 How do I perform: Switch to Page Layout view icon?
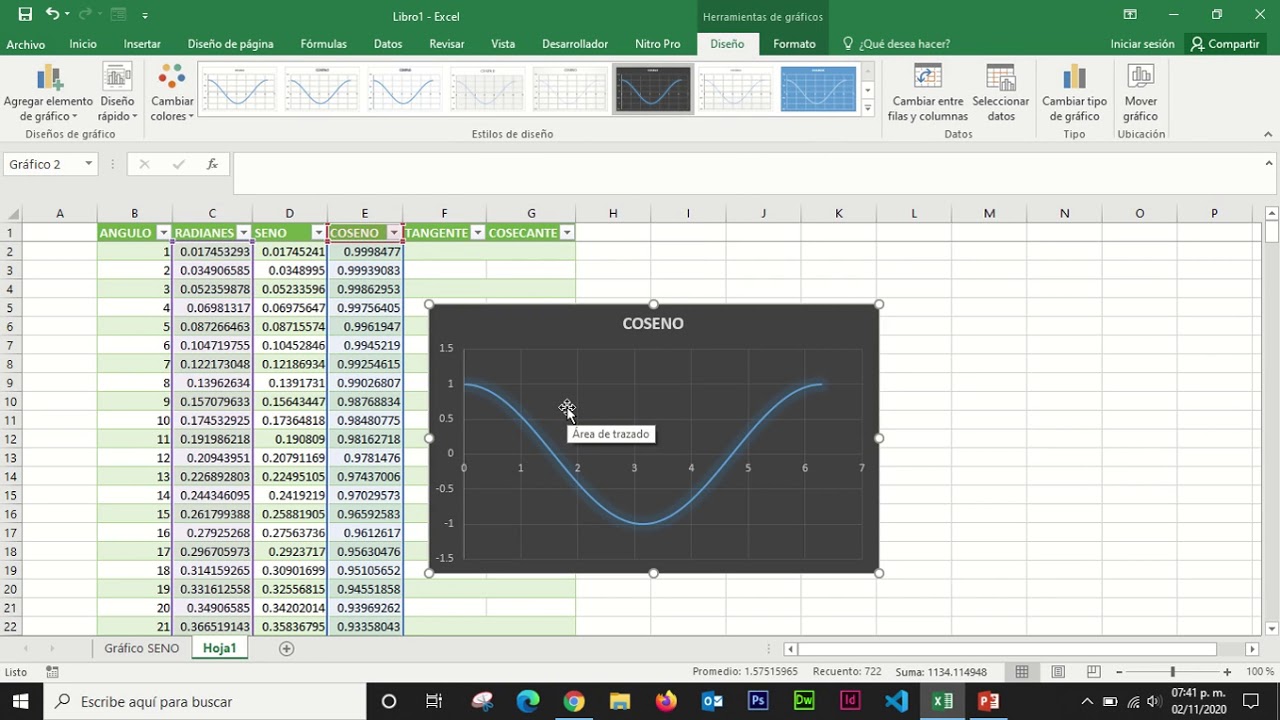[x=1058, y=672]
